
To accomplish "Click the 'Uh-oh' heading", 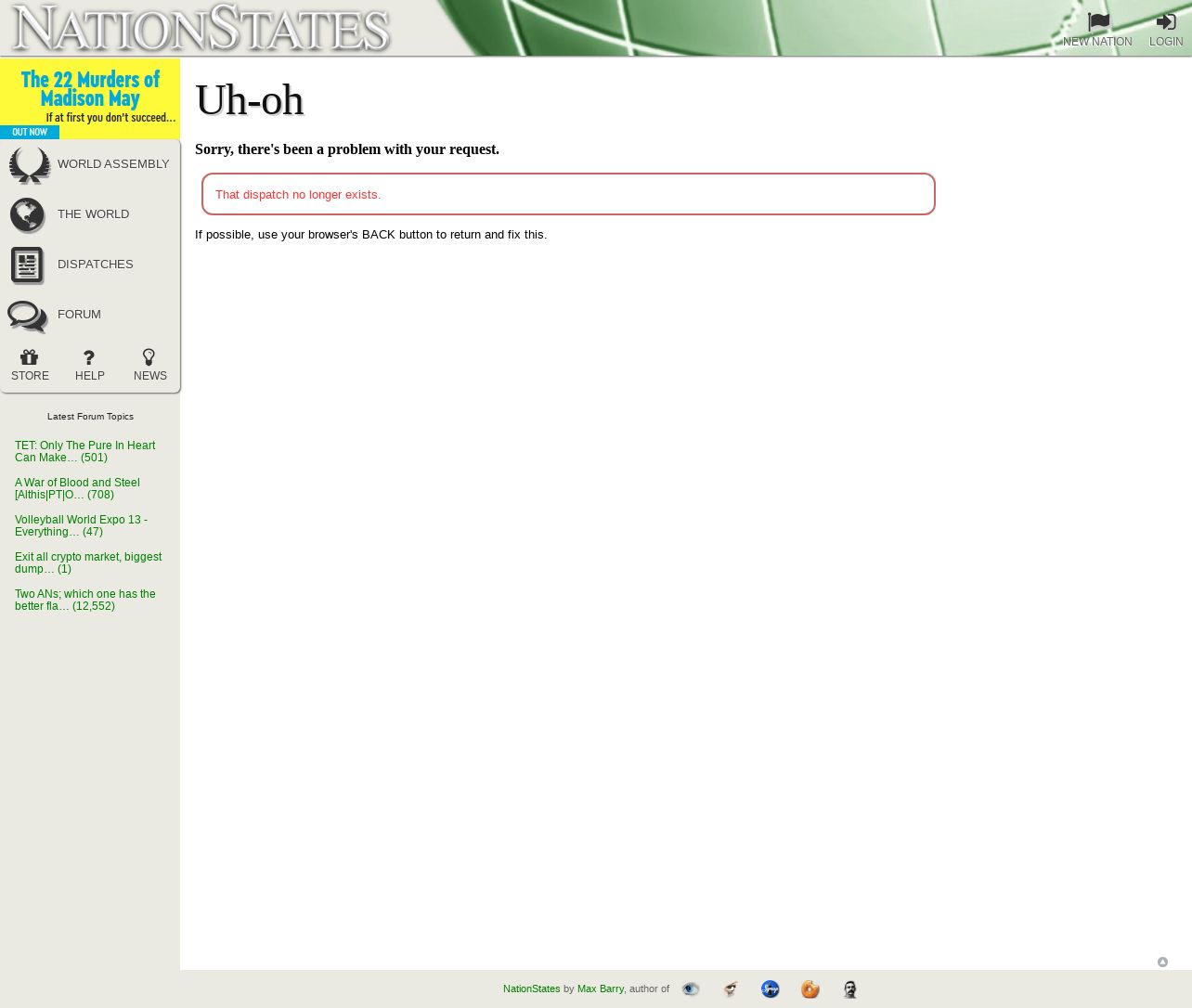I will pyautogui.click(x=250, y=100).
